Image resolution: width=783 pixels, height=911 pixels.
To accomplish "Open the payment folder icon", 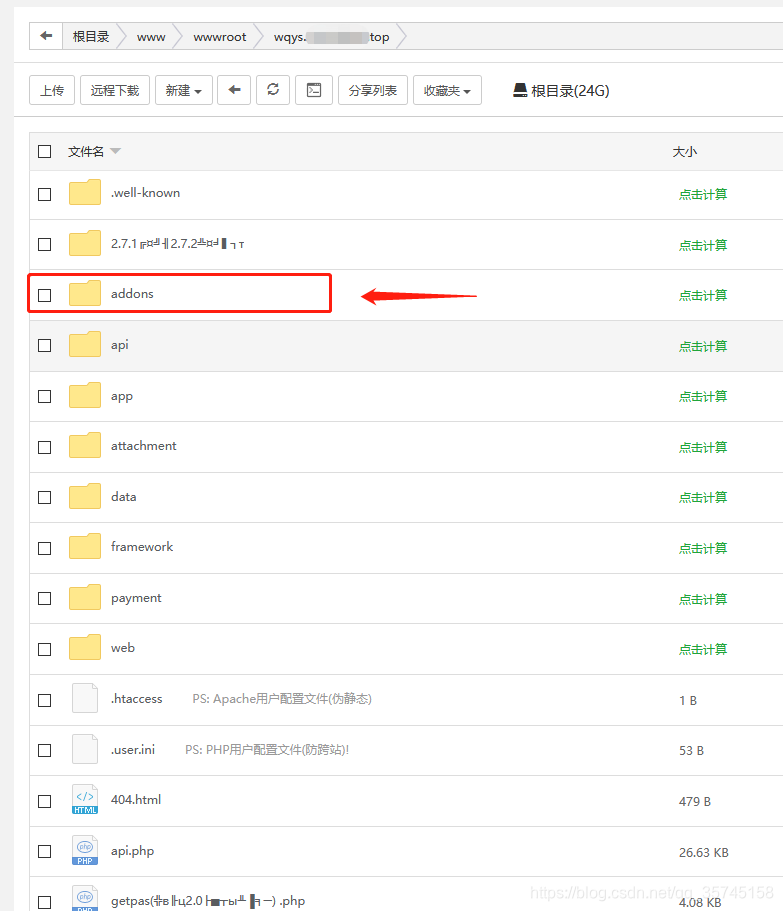I will click(x=85, y=598).
